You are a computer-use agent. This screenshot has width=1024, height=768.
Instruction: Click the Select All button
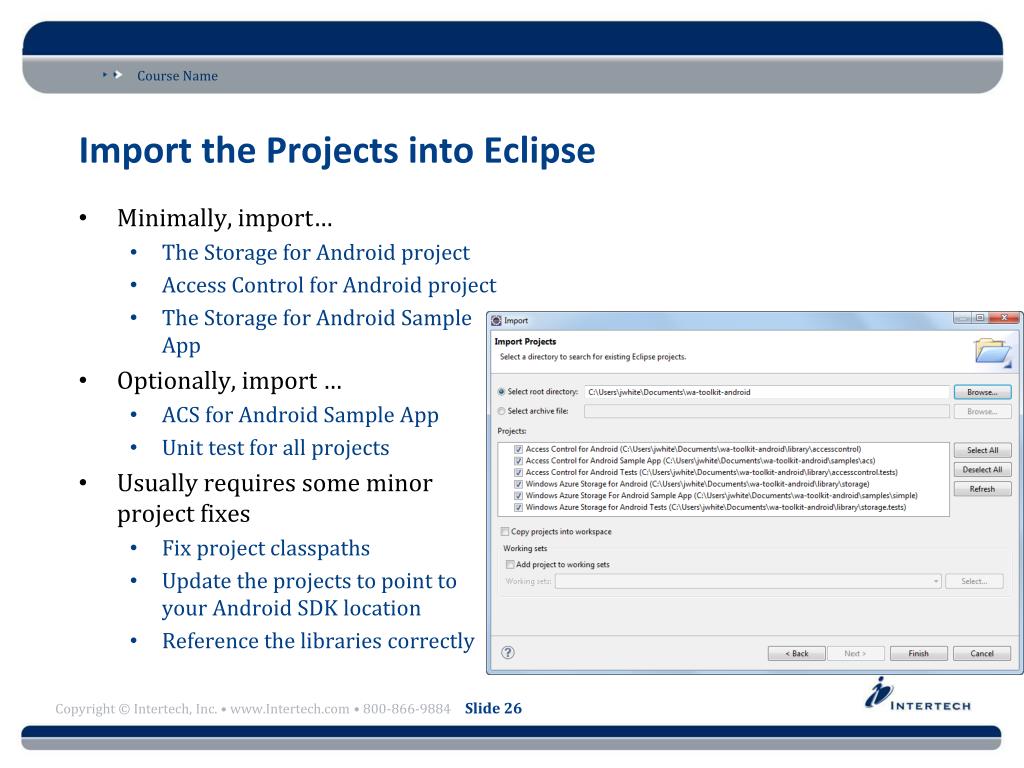(x=982, y=450)
